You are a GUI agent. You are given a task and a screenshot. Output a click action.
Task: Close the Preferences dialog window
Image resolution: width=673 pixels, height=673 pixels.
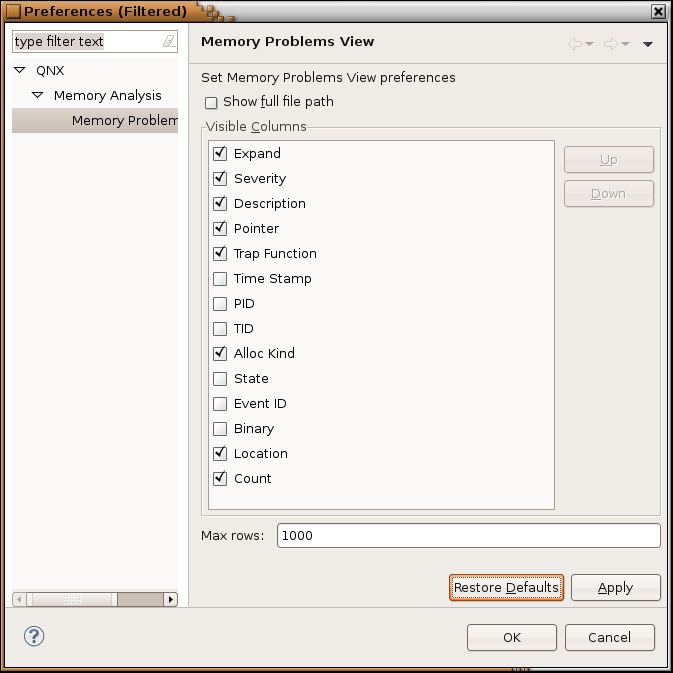(x=658, y=11)
